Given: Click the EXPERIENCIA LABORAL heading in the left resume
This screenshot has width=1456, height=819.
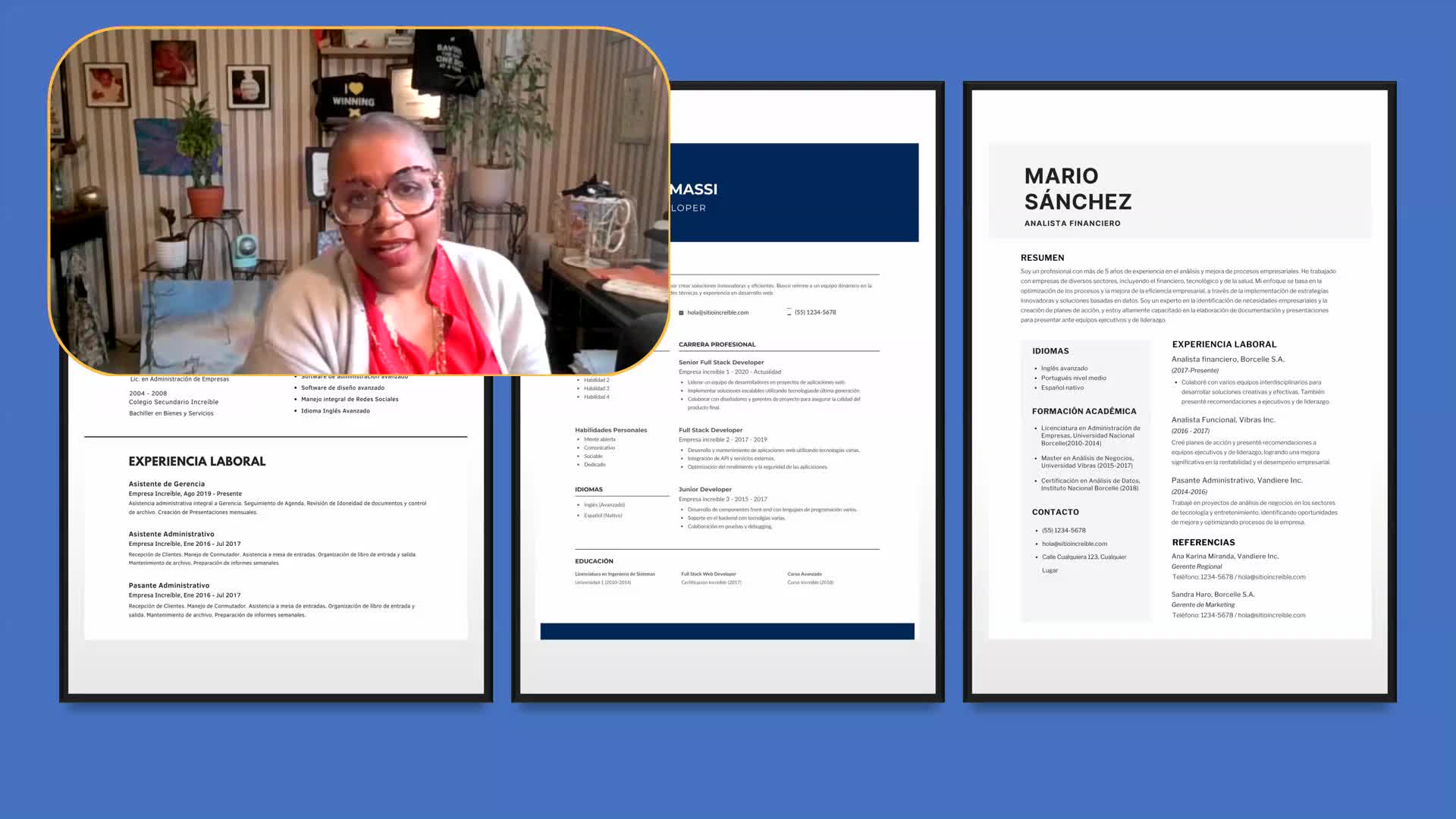Looking at the screenshot, I should pyautogui.click(x=196, y=461).
